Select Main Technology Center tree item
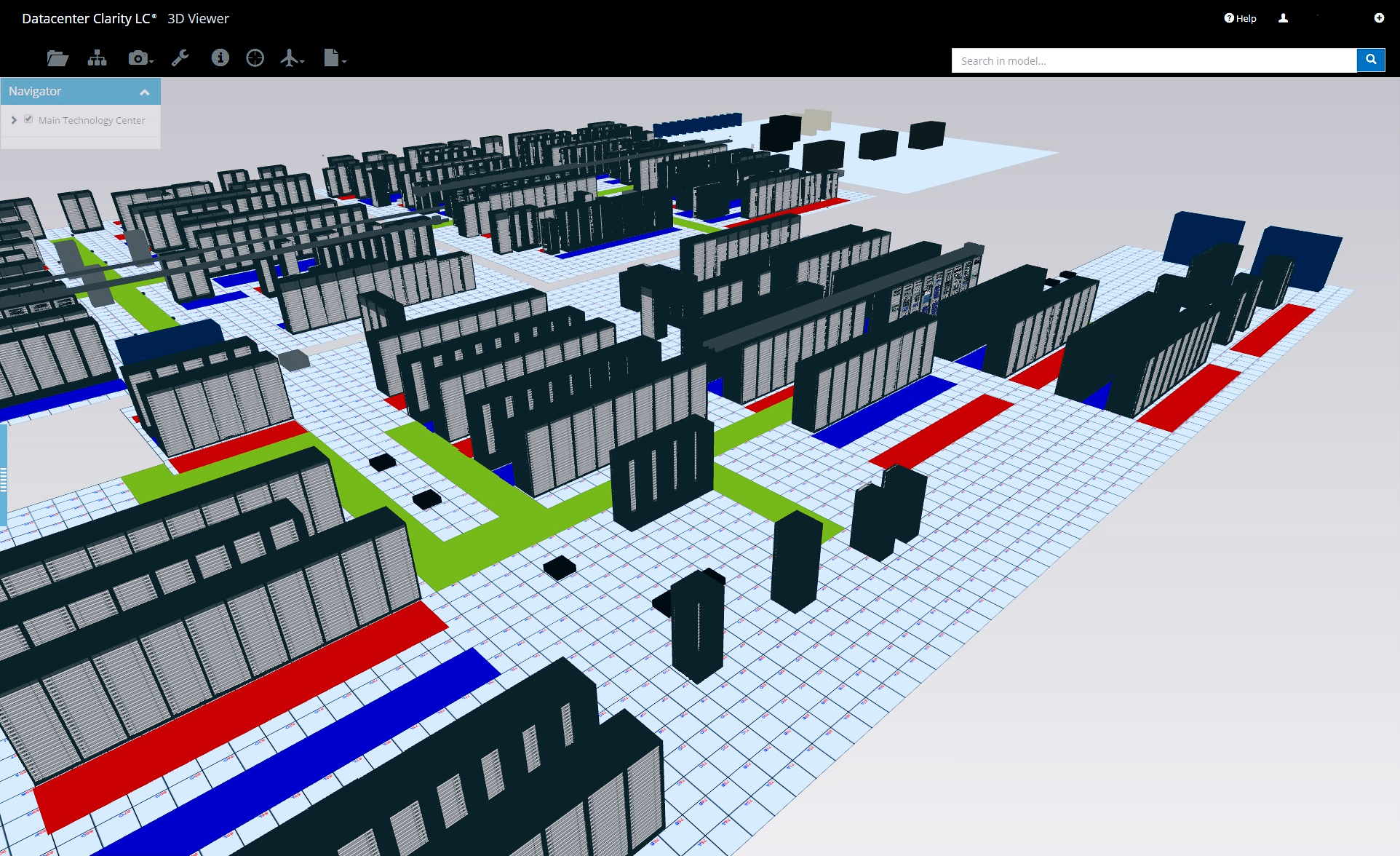Viewport: 1400px width, 856px height. (x=92, y=120)
